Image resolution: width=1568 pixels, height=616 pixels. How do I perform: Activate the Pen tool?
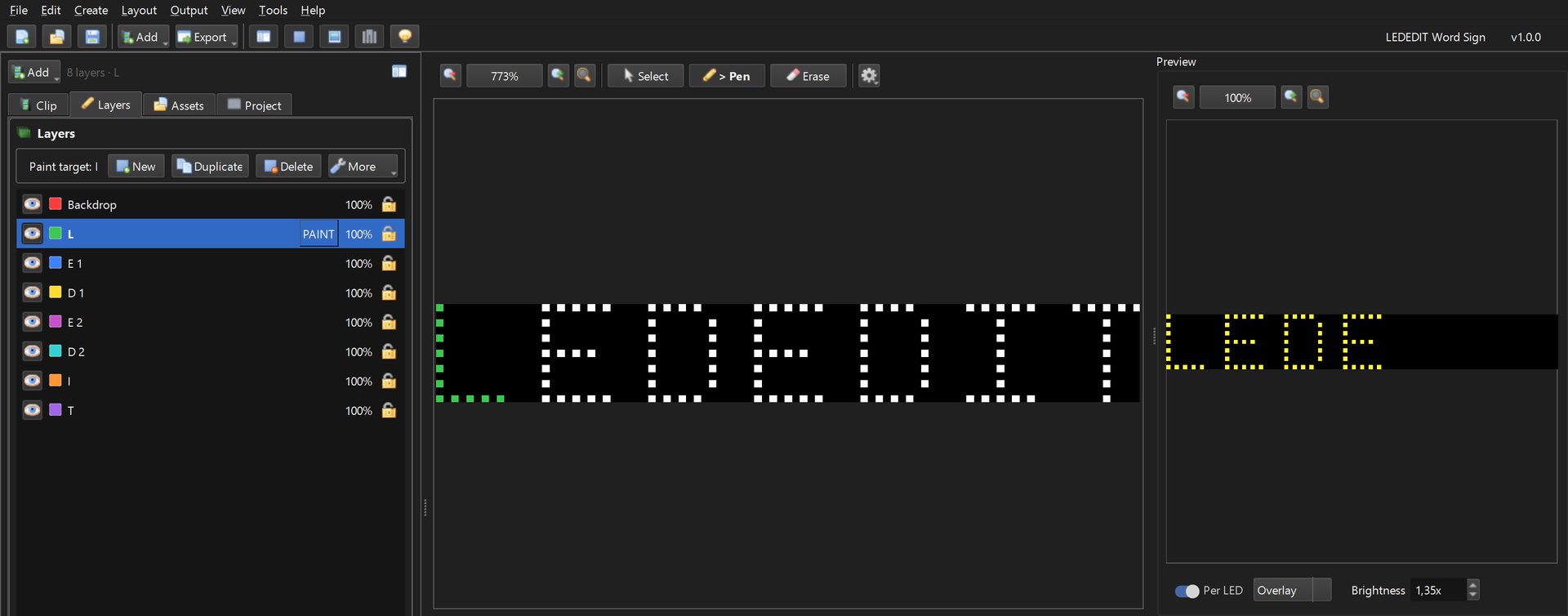(727, 76)
